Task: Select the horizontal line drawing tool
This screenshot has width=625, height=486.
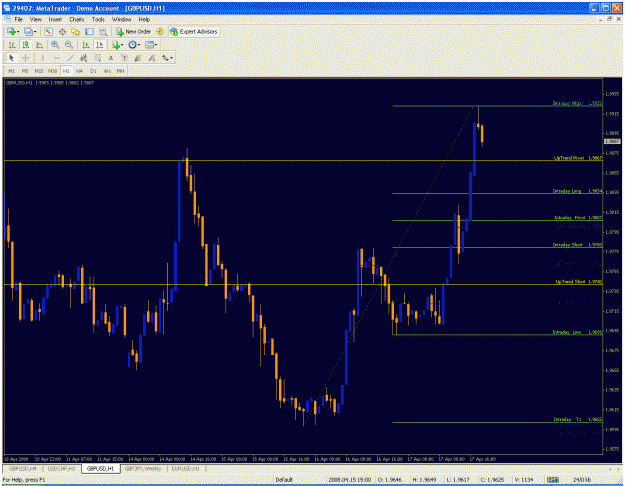Action: point(56,58)
